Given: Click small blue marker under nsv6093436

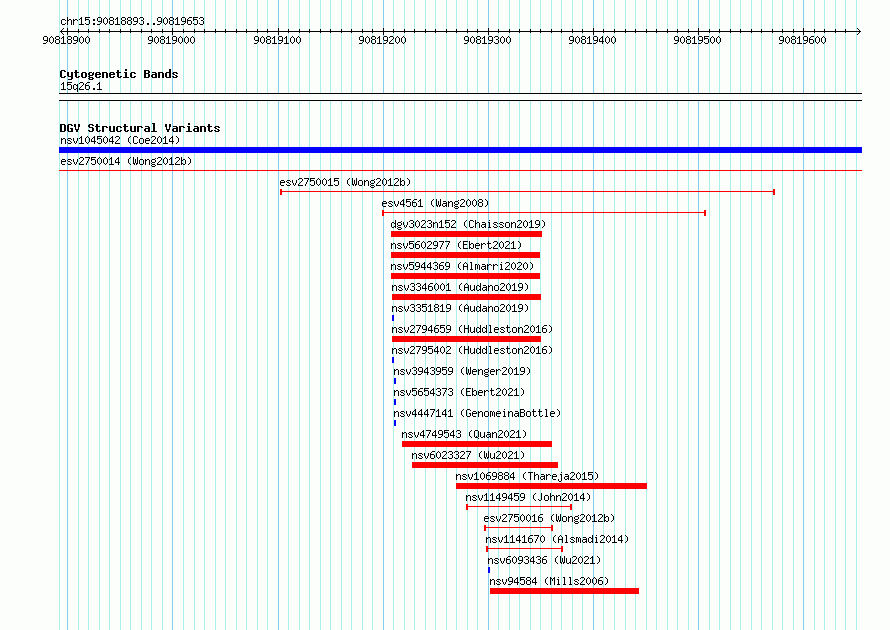Looking at the screenshot, I should pos(489,570).
